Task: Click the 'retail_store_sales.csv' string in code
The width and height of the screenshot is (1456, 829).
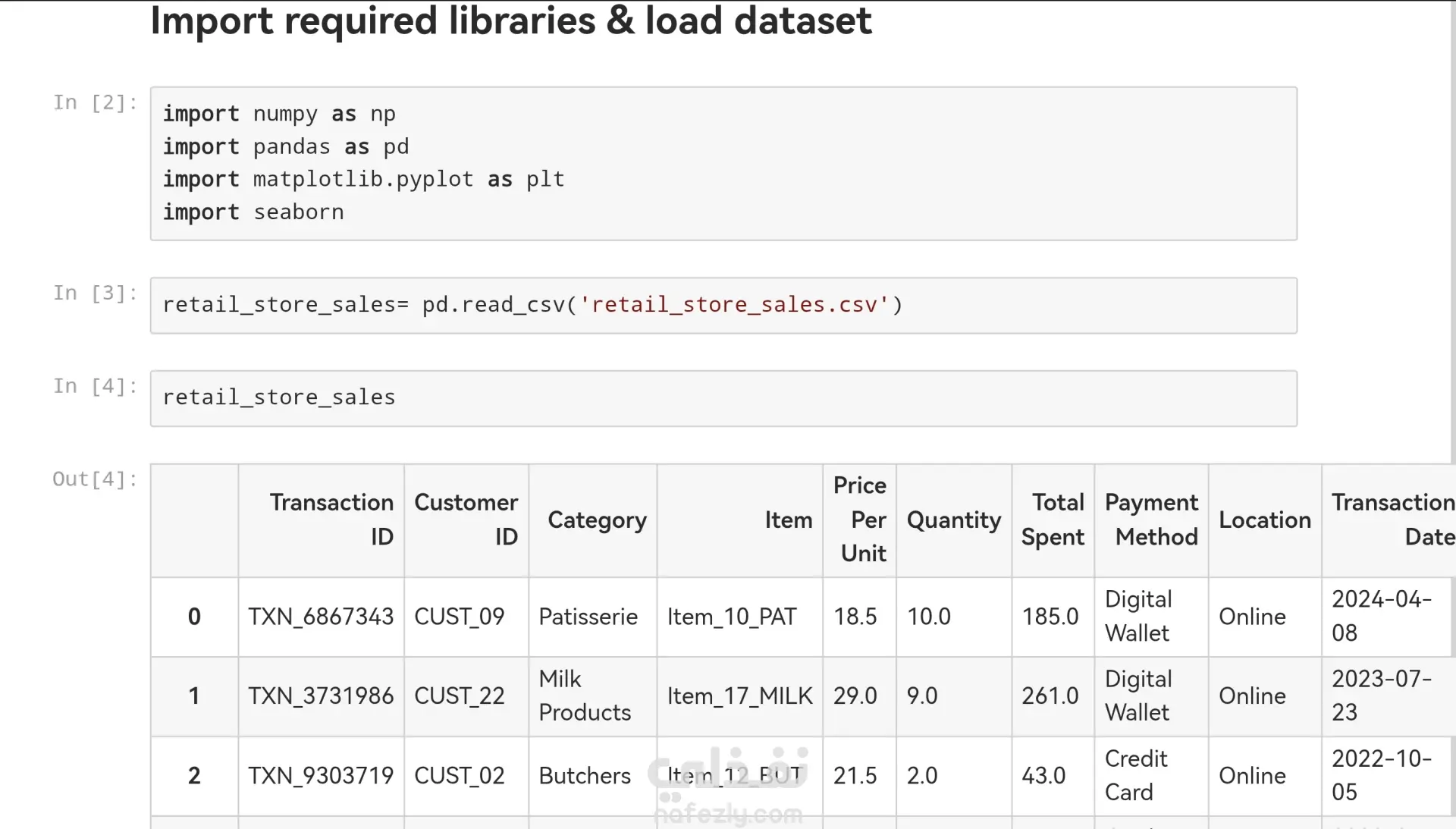Action: pos(734,305)
